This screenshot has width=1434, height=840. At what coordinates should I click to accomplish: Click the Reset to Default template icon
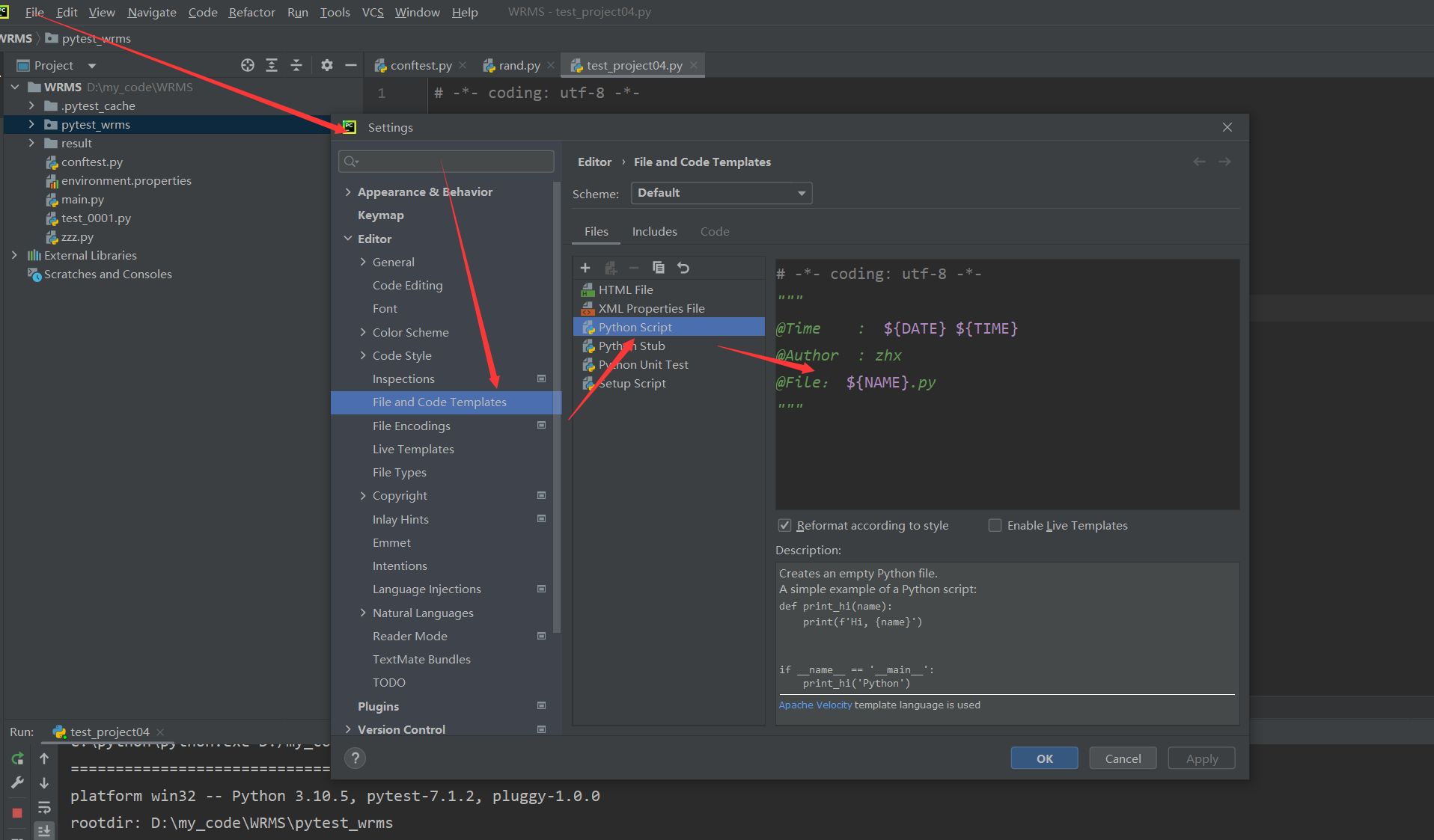(x=683, y=268)
